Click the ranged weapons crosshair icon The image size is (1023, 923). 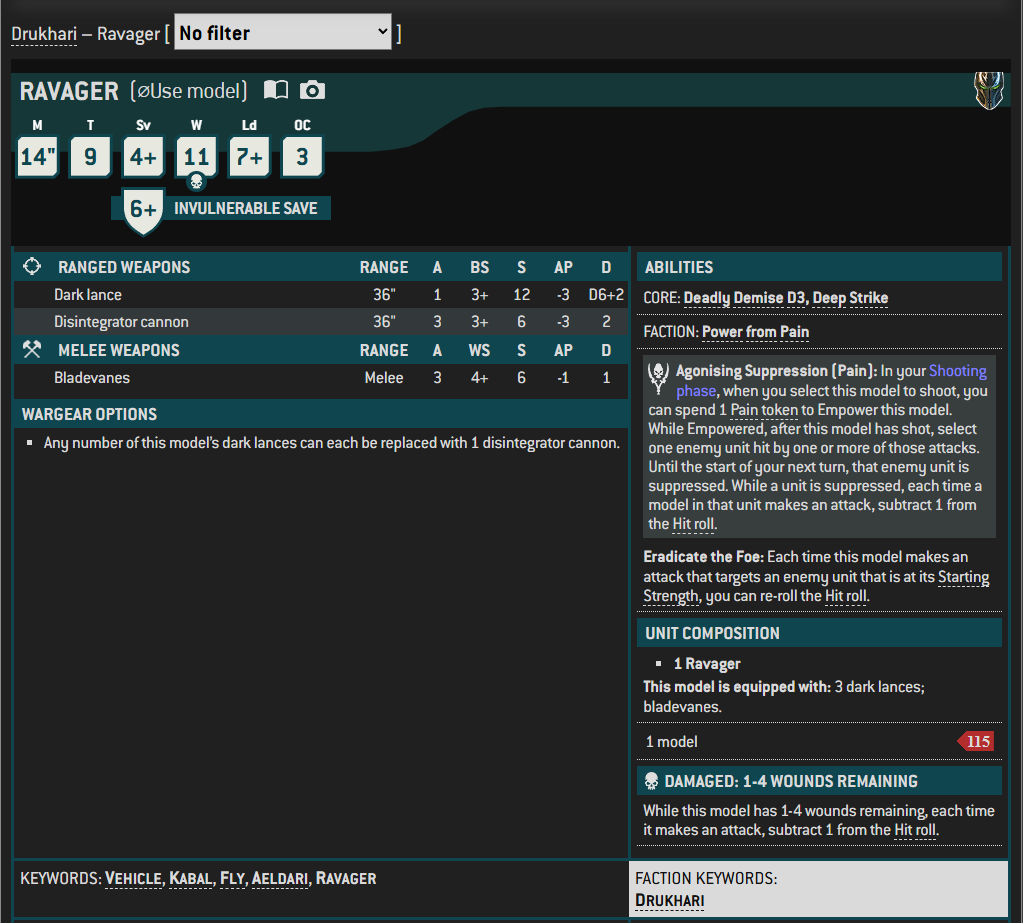click(32, 266)
